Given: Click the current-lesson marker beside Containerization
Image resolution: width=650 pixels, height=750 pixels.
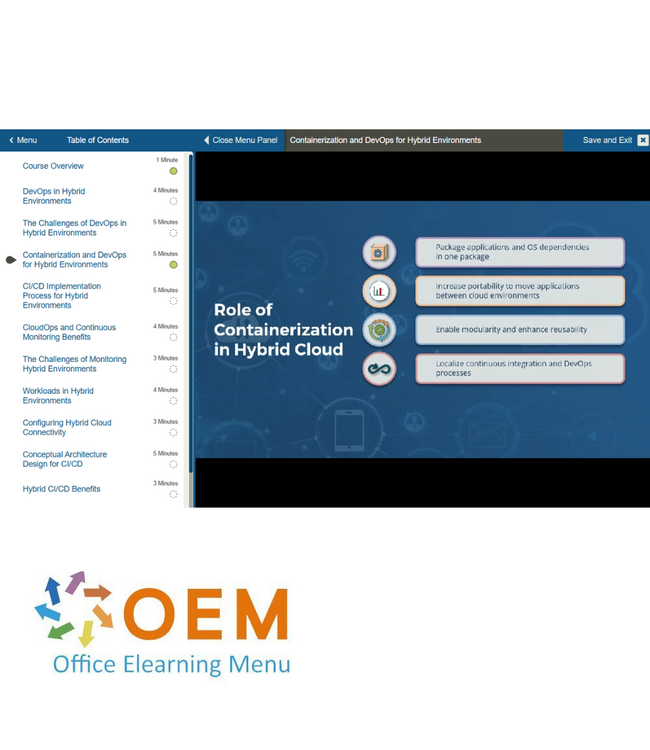Looking at the screenshot, I should coord(11,260).
